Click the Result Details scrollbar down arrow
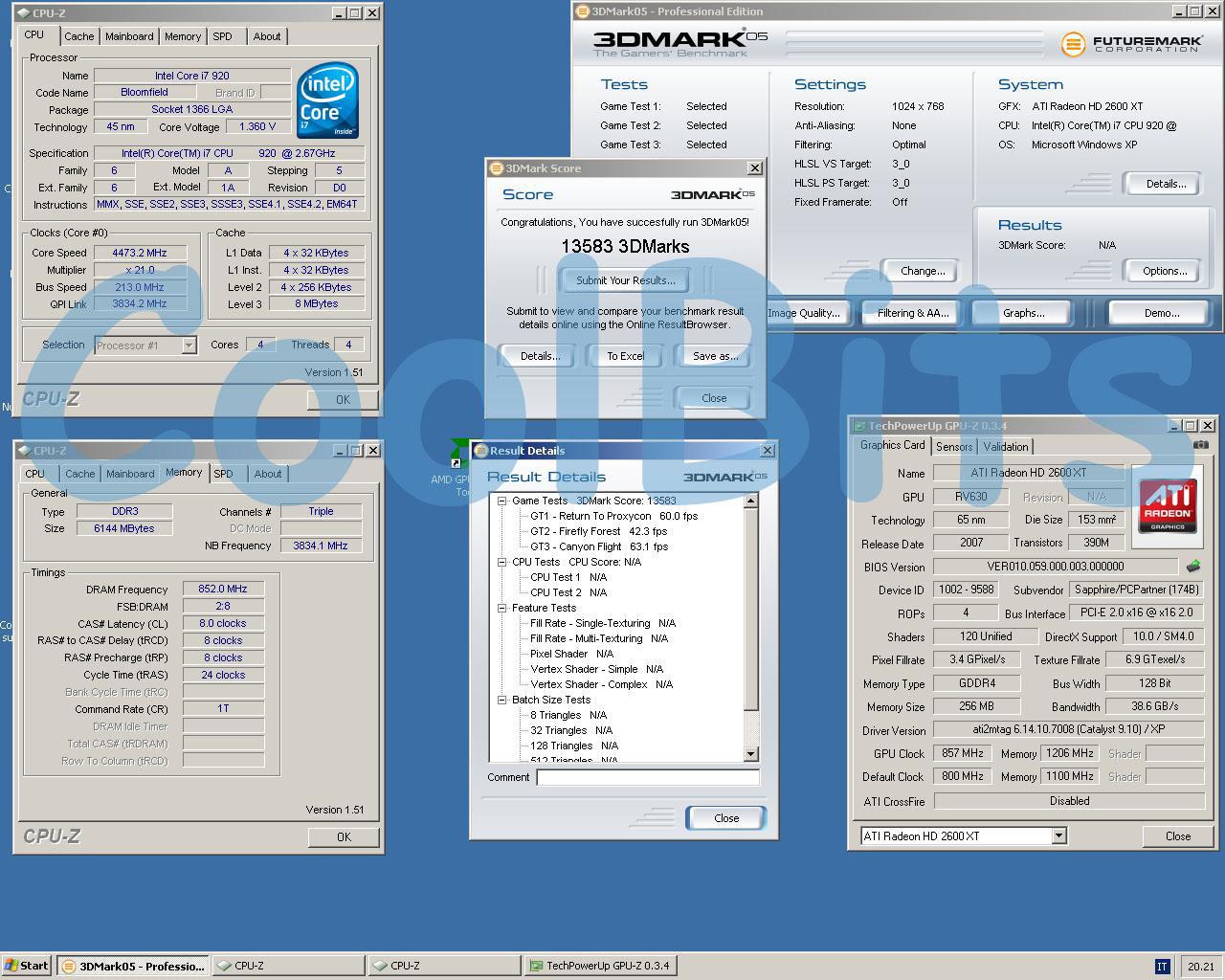The width and height of the screenshot is (1225, 980). 750,754
